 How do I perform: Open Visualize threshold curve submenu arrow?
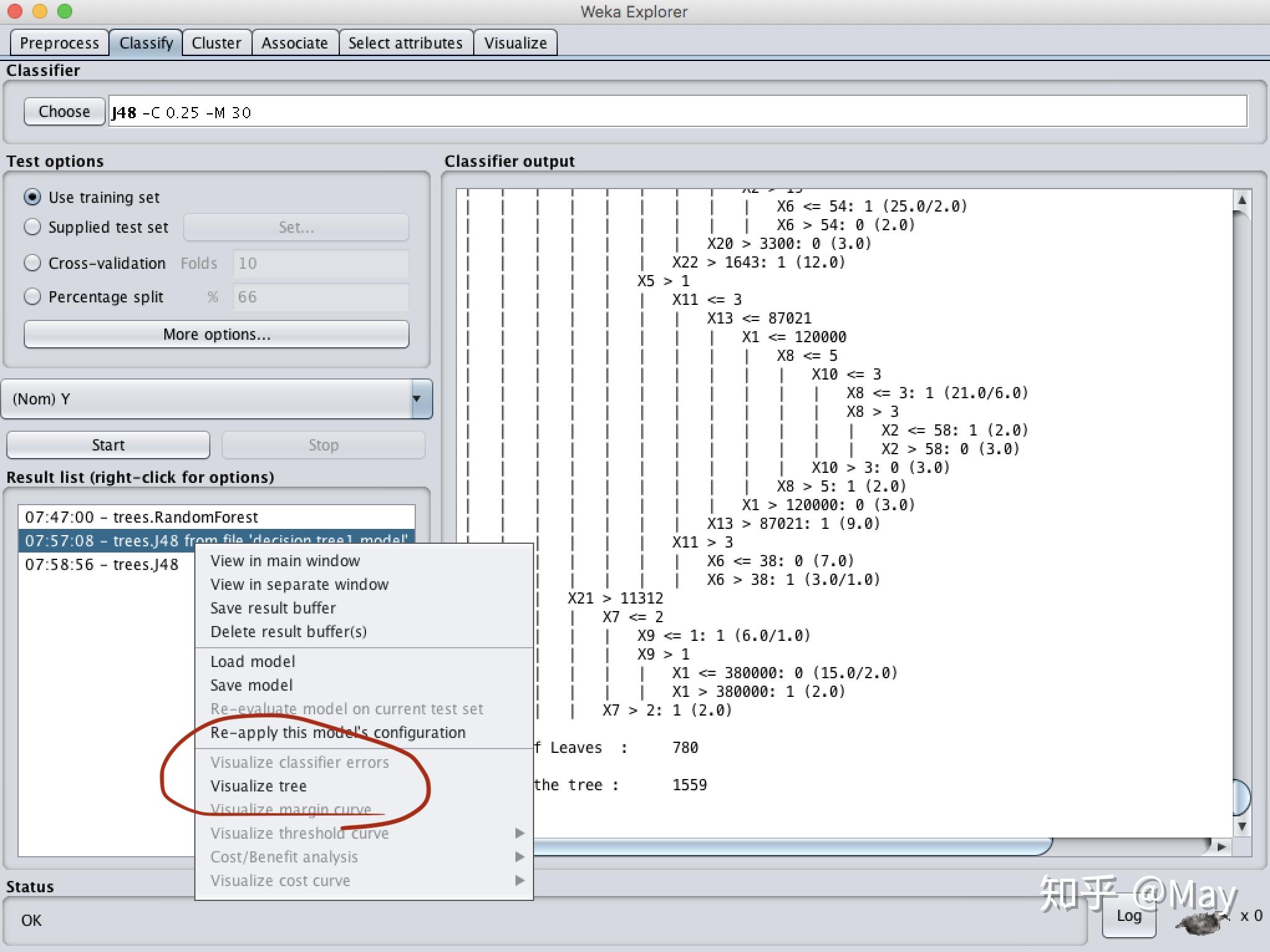pos(519,833)
